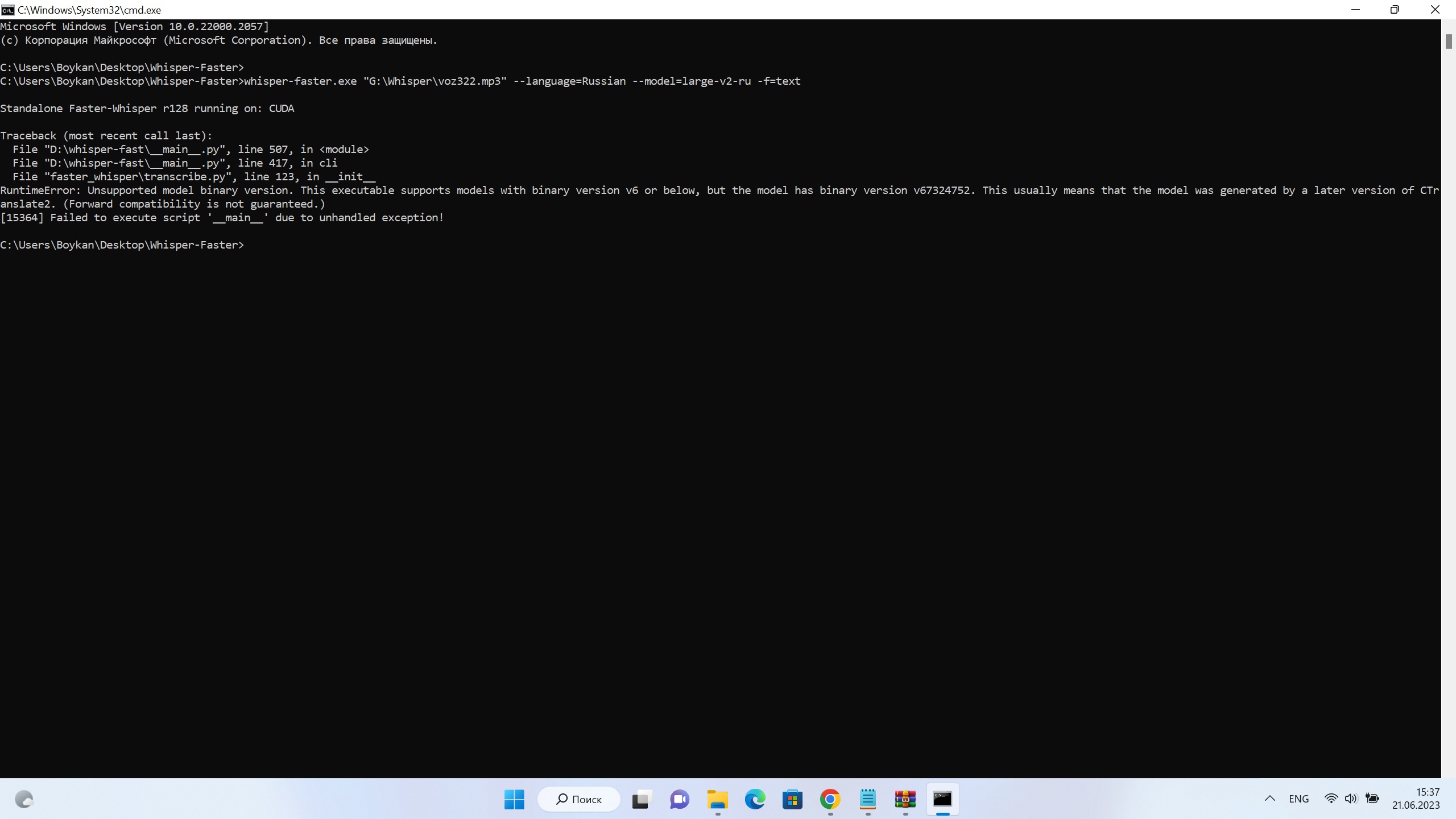1456x819 pixels.
Task: Restore down the command prompt window
Action: [x=1395, y=9]
